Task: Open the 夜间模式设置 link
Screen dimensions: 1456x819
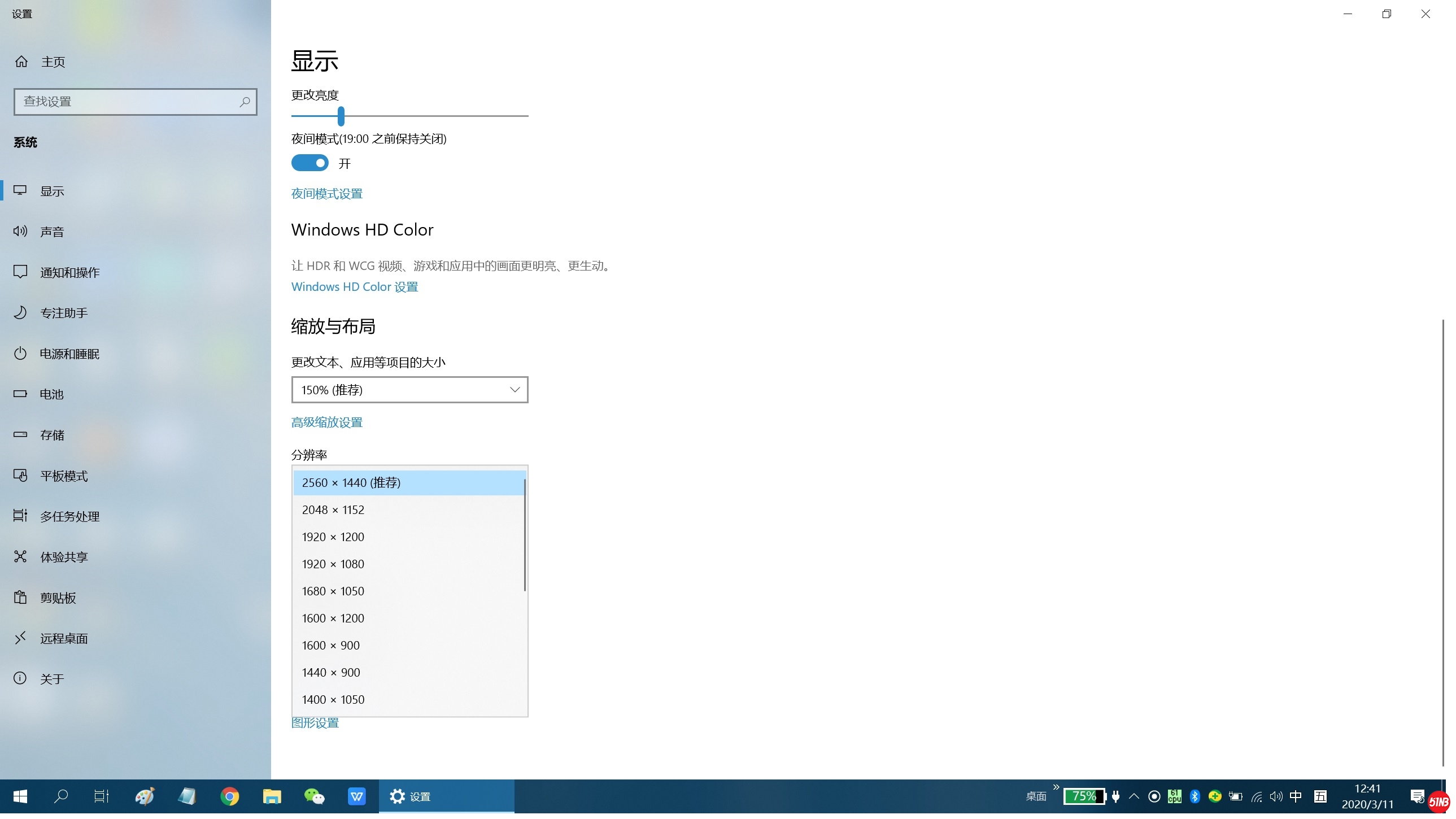Action: point(326,193)
